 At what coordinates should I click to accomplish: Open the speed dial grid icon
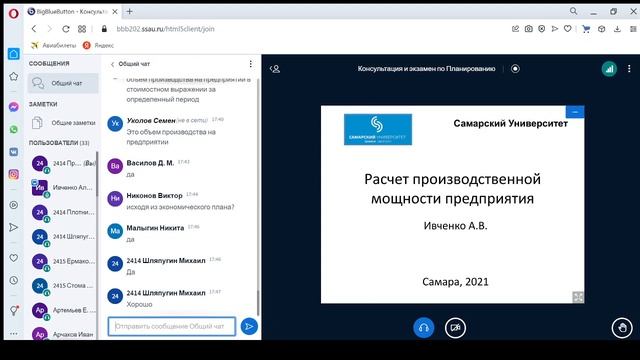pos(82,29)
